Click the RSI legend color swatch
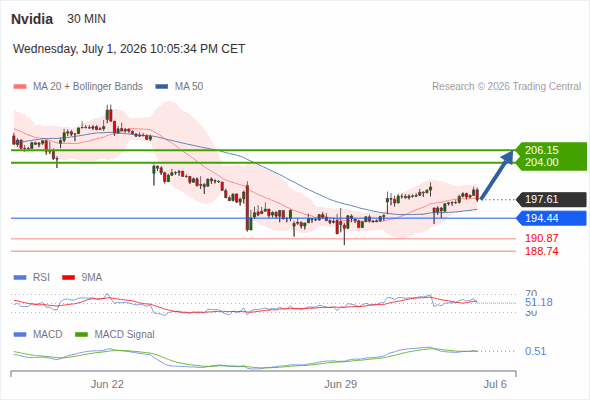Screen dimensions: 590x400 pos(20,278)
